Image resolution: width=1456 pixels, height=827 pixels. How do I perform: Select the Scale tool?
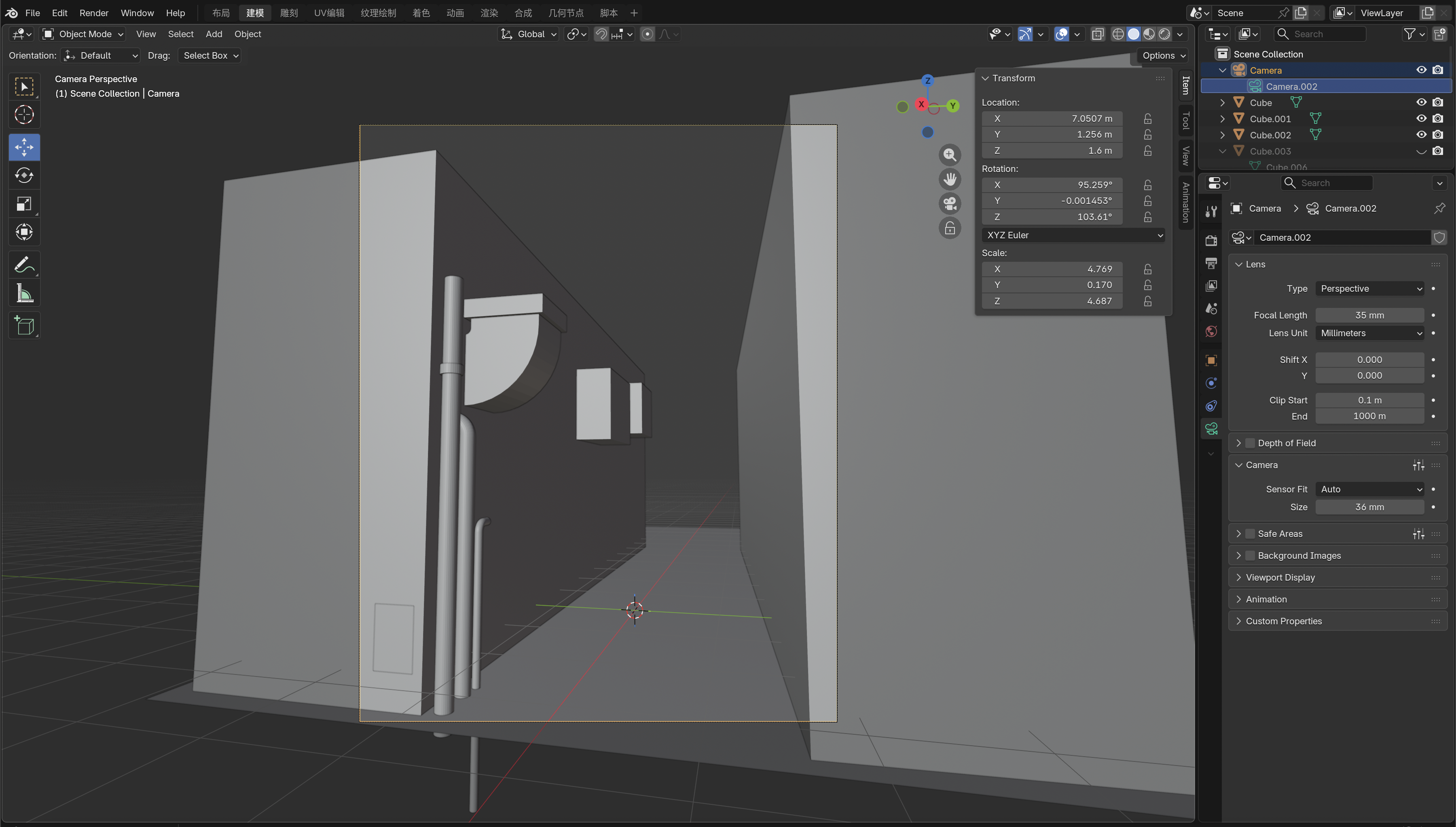pos(24,204)
